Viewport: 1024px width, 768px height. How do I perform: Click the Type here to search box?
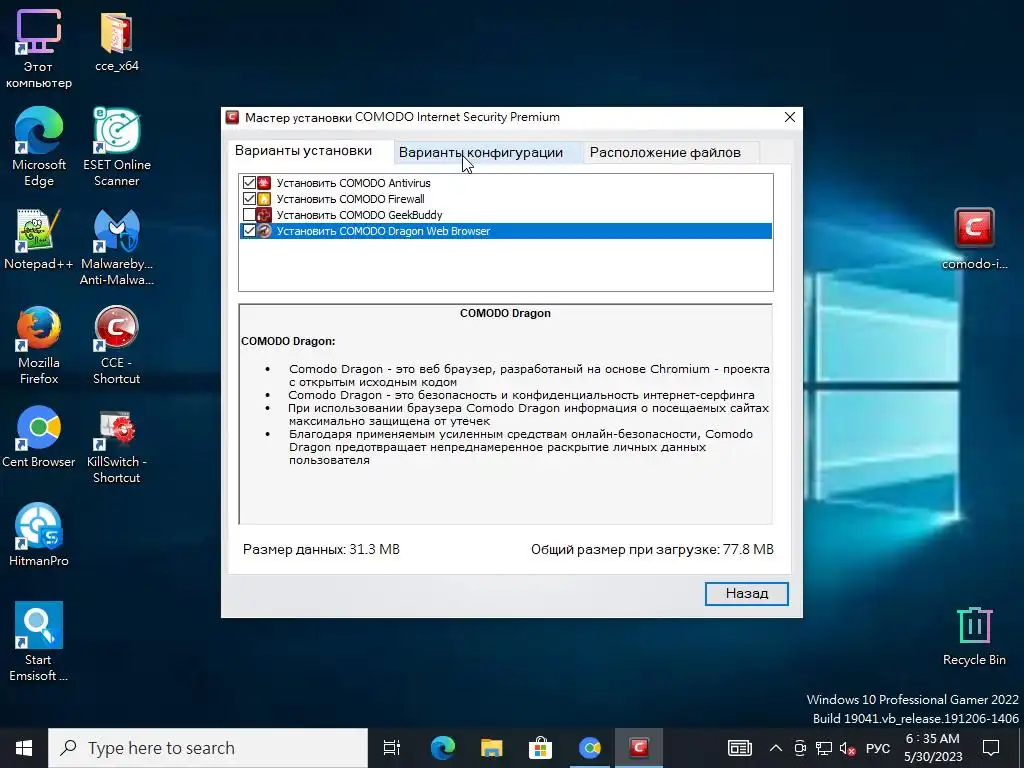click(x=208, y=748)
